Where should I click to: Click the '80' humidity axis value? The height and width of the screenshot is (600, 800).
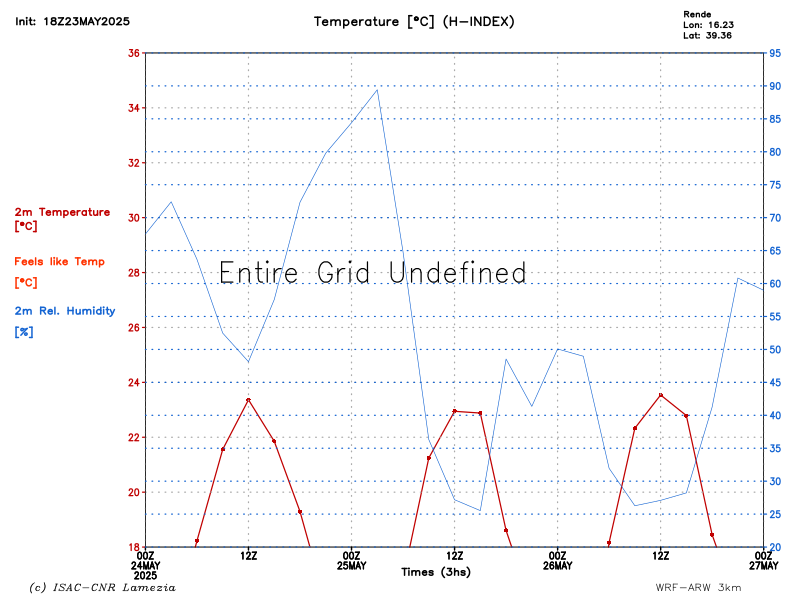click(775, 152)
